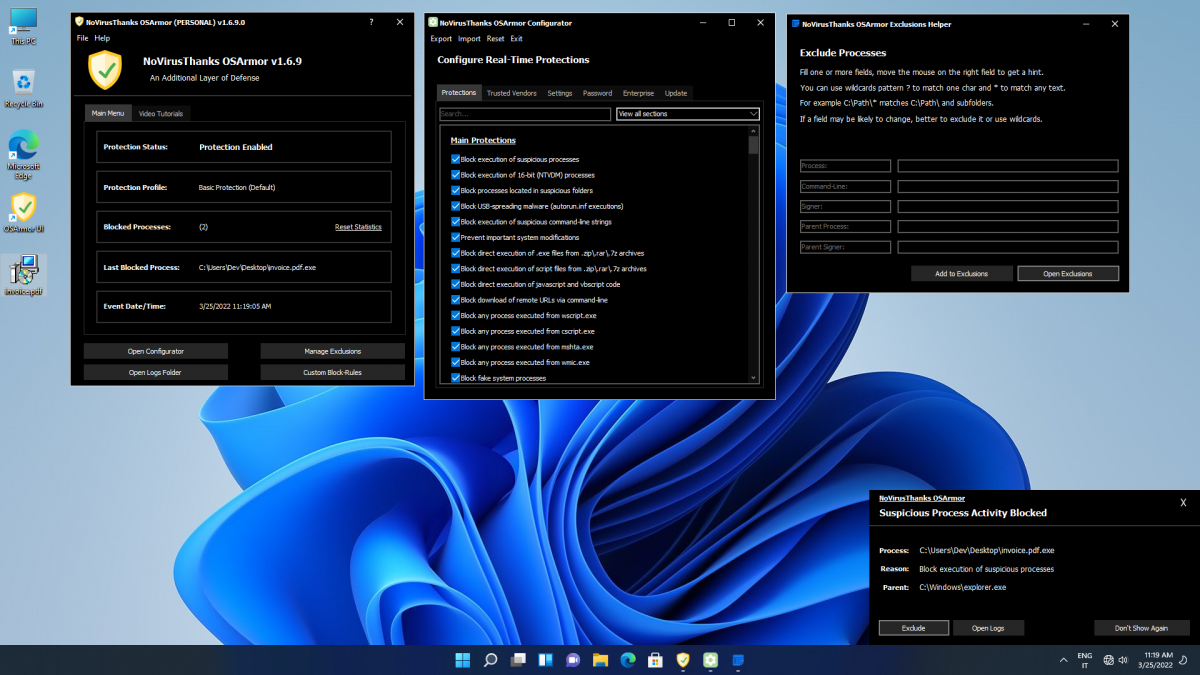Click the Don't Show Again button

pos(1142,628)
